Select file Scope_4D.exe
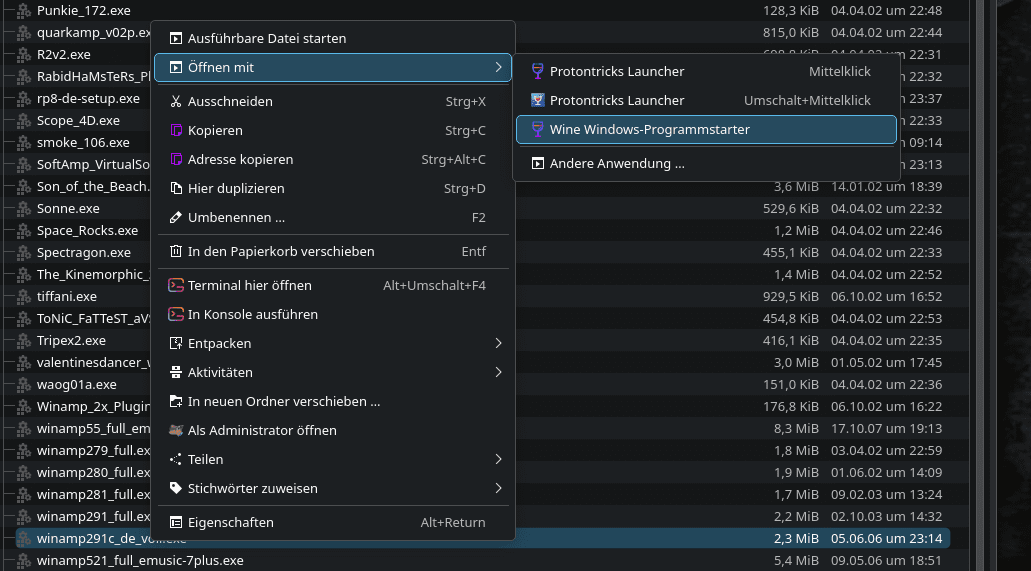This screenshot has width=1031, height=571. tap(78, 120)
